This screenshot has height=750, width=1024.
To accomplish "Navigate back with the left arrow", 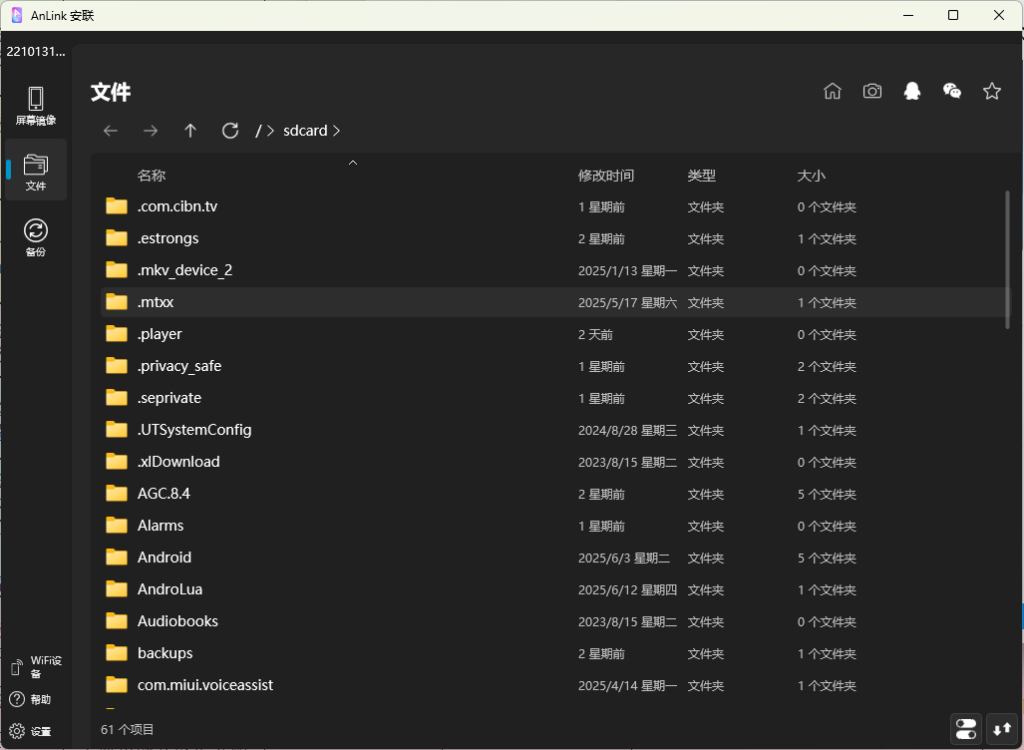I will [x=110, y=131].
